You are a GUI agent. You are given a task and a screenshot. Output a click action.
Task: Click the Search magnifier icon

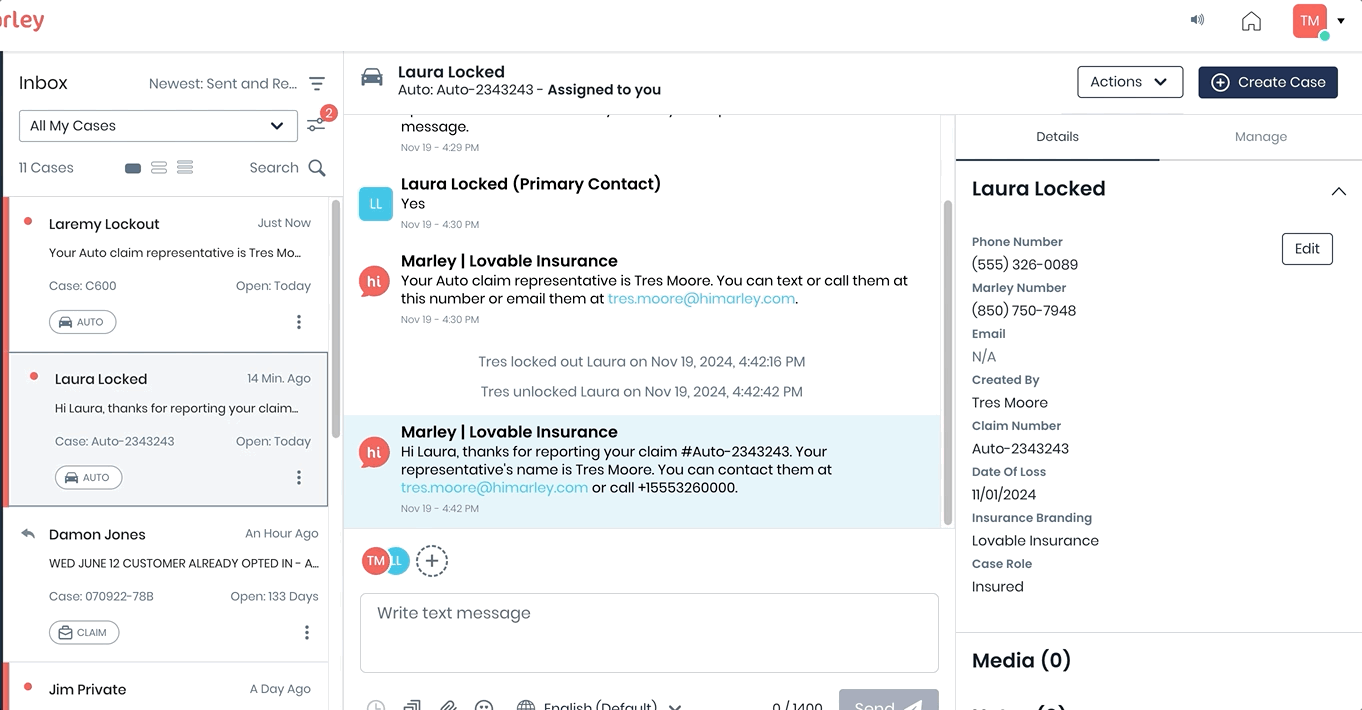click(x=317, y=168)
